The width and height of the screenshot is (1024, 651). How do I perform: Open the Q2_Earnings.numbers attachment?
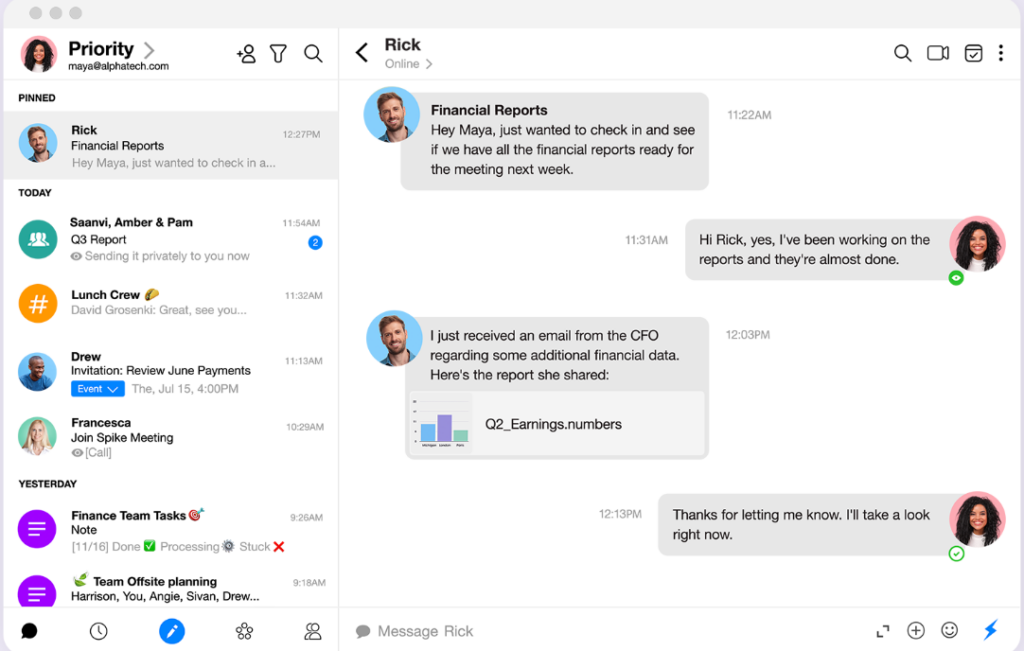[x=556, y=424]
